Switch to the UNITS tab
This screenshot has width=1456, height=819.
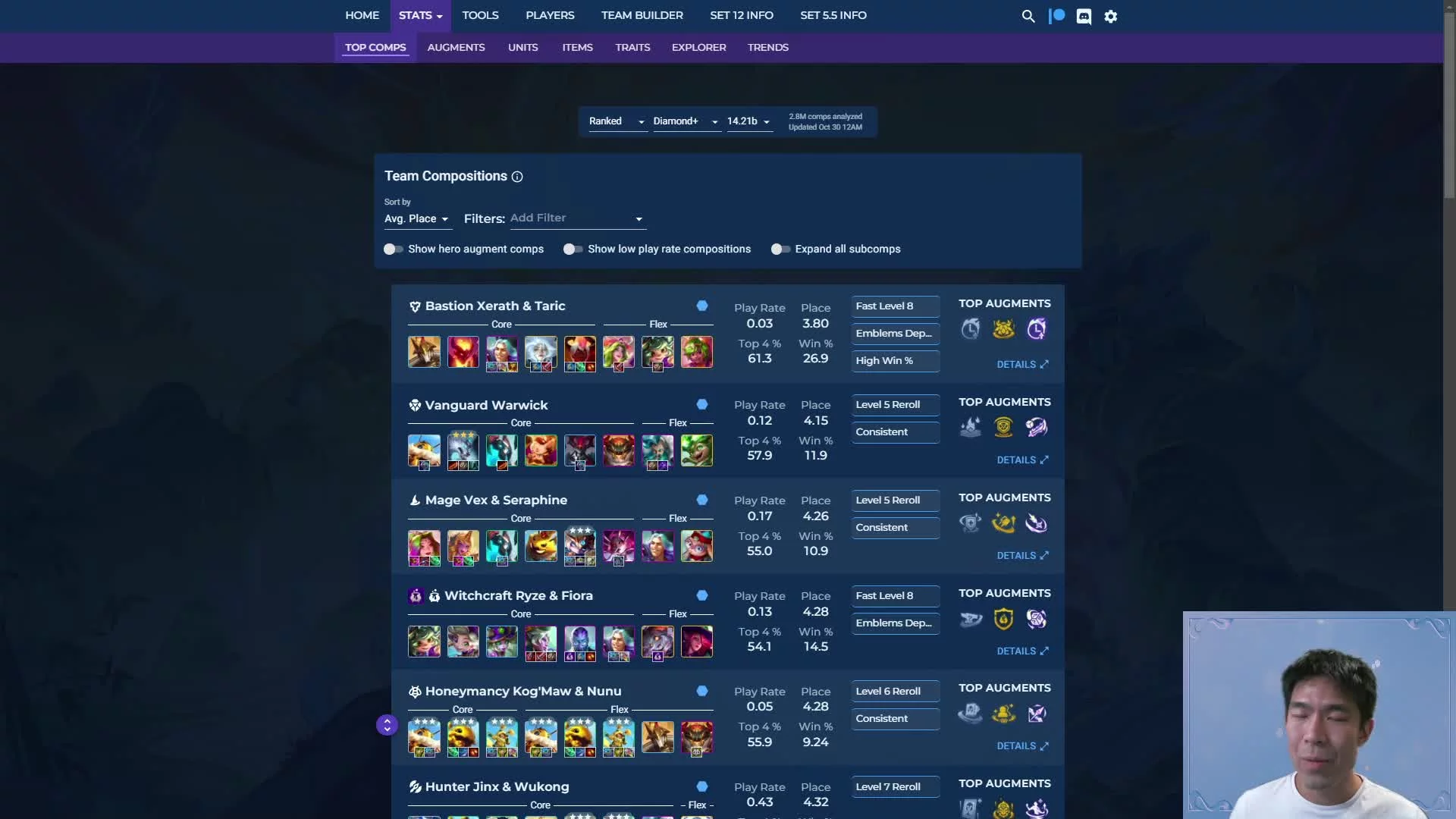(522, 47)
